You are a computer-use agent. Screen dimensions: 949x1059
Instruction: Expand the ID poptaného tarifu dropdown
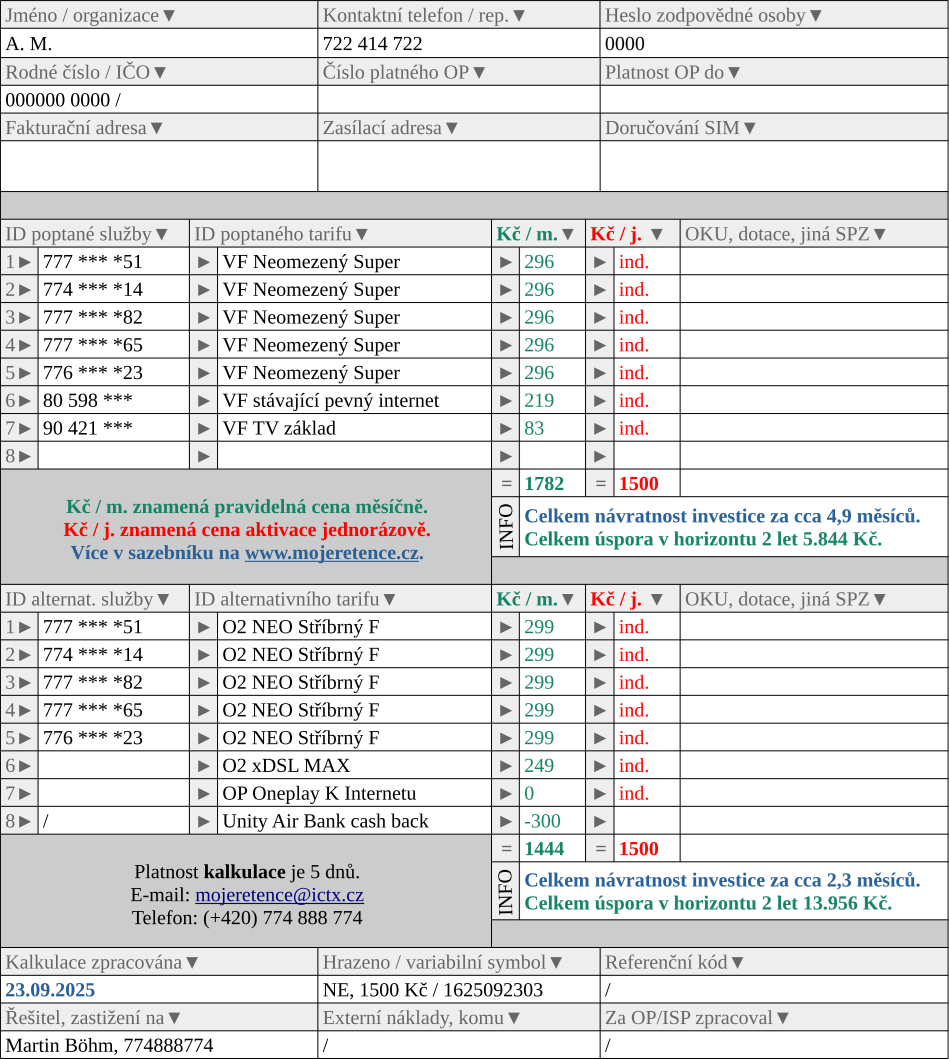[362, 234]
